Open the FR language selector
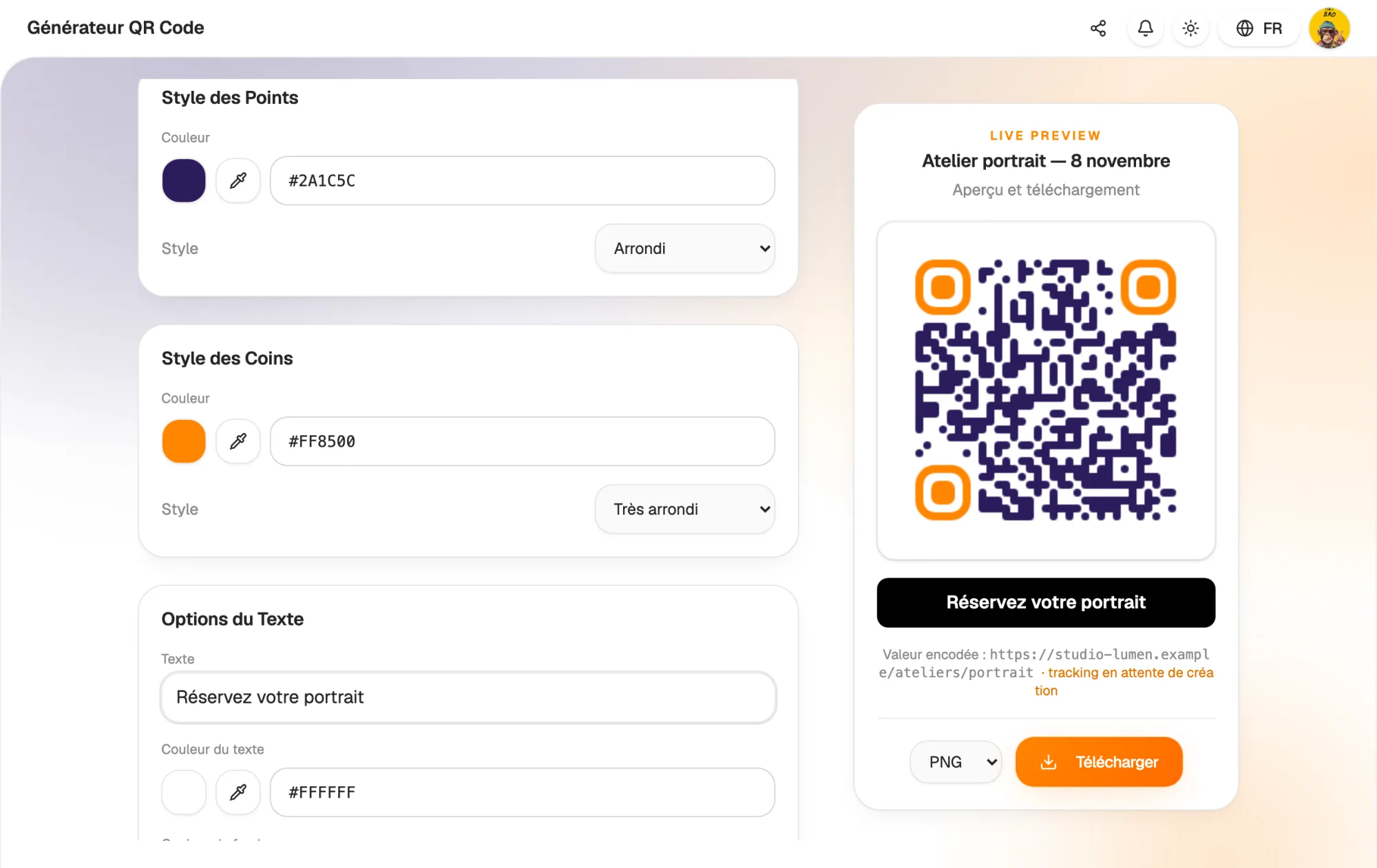Viewport: 1377px width, 868px height. [x=1259, y=28]
